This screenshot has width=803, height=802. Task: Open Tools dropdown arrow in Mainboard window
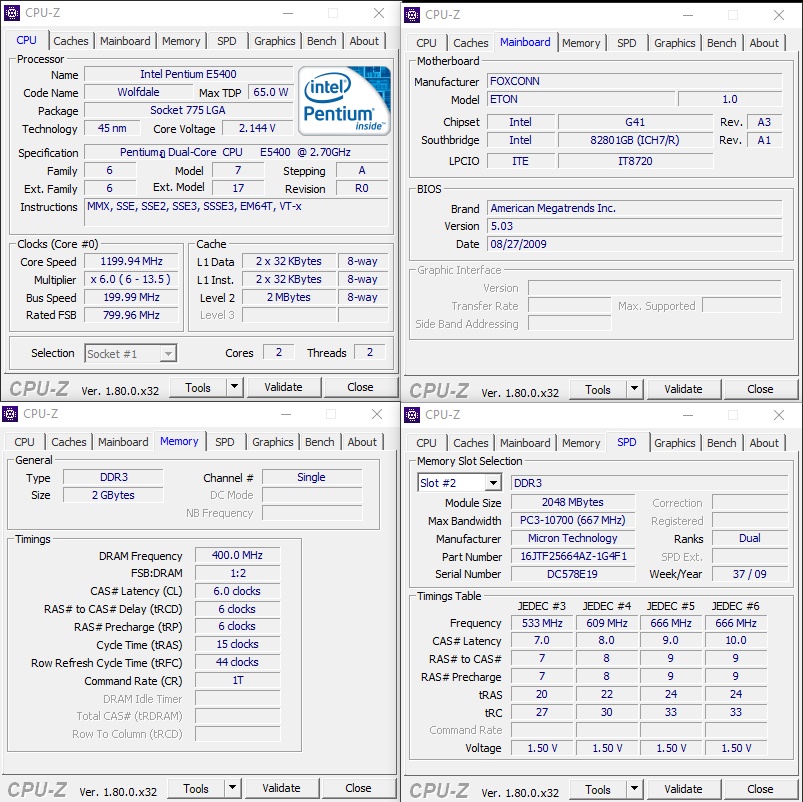[x=634, y=389]
